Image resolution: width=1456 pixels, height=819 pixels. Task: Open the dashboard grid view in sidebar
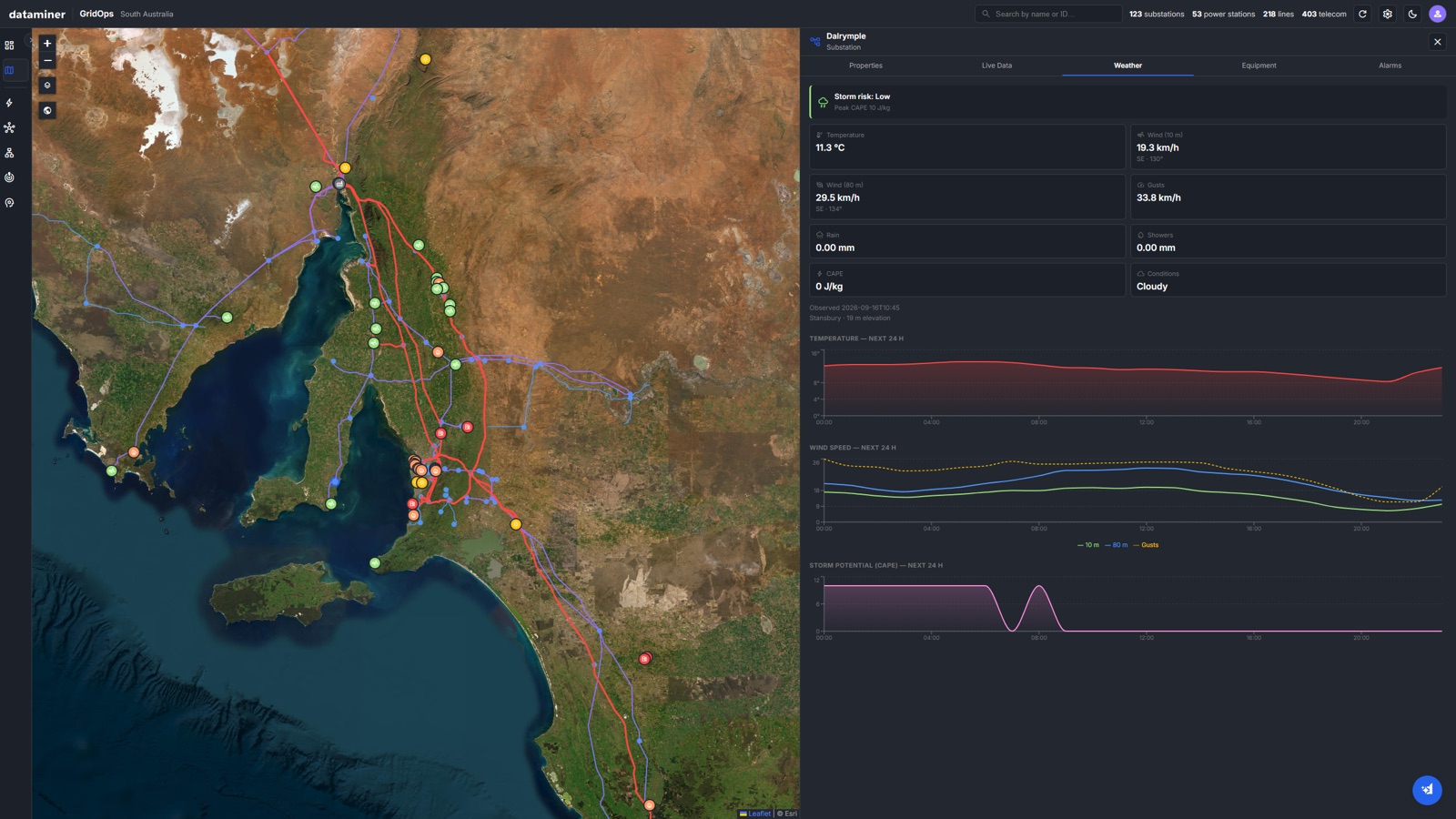9,45
